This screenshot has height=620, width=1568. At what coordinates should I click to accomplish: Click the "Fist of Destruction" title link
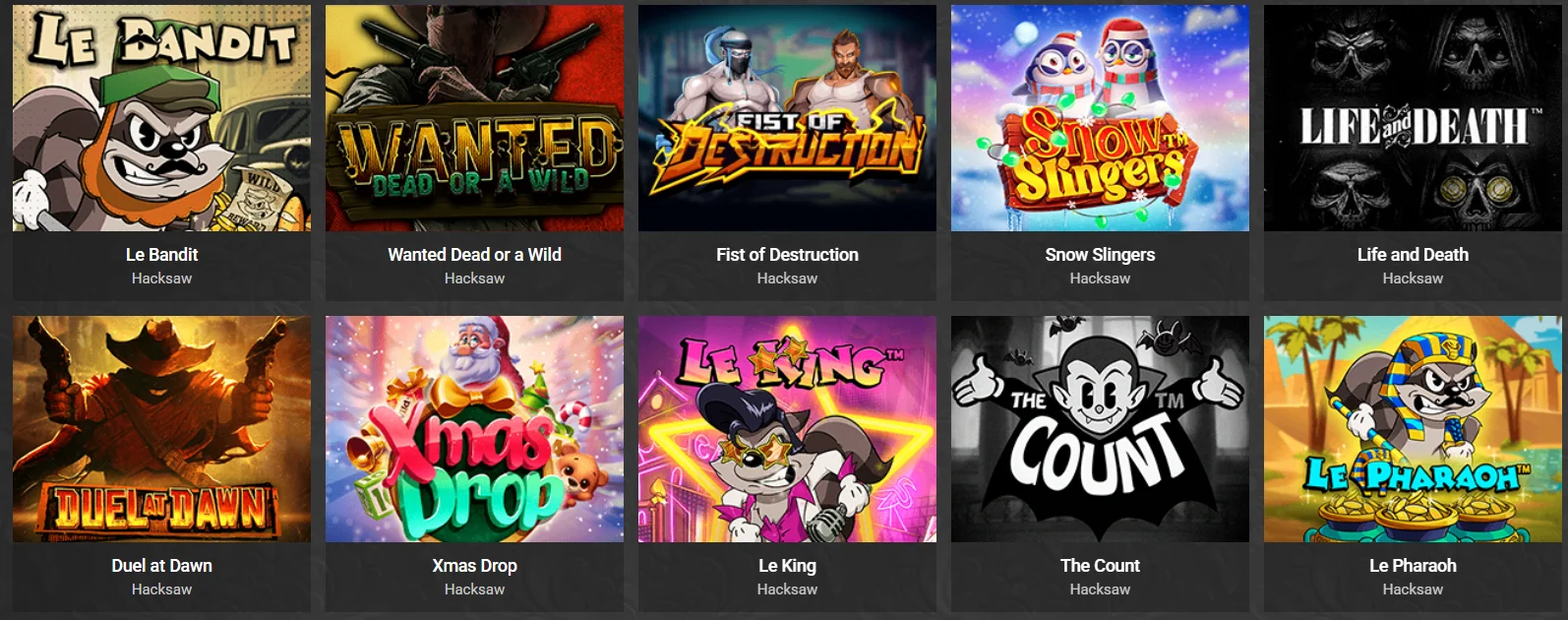click(x=787, y=255)
